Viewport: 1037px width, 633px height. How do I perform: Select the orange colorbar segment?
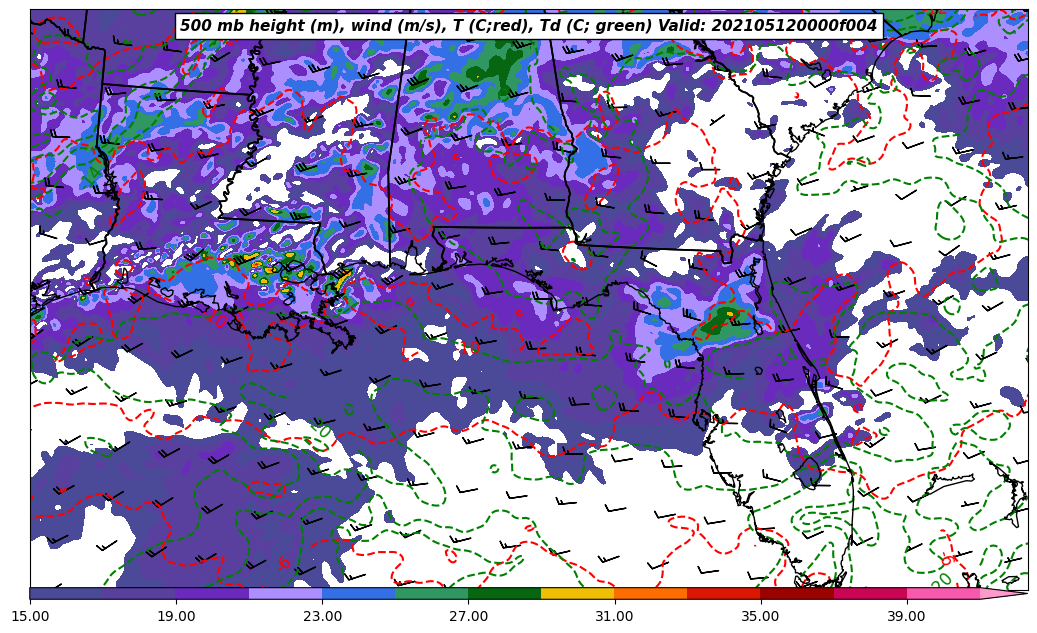pyautogui.click(x=650, y=593)
